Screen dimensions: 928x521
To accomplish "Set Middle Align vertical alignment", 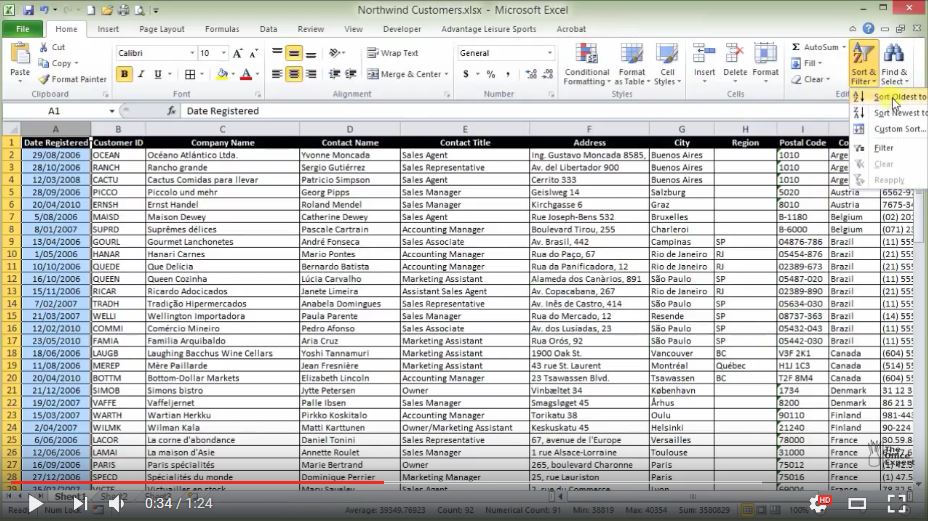I will pyautogui.click(x=294, y=53).
